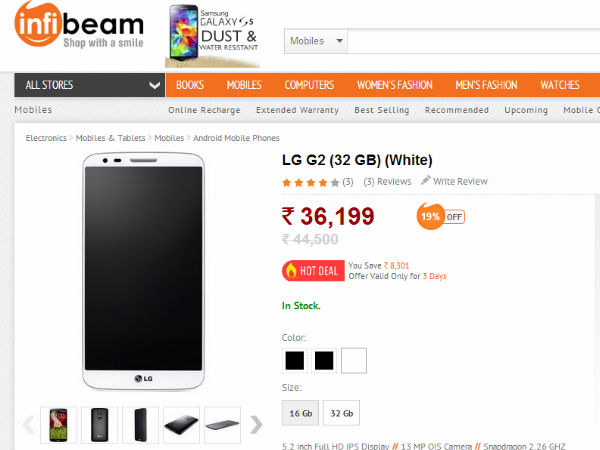Open the Online Recharge link
This screenshot has width=600, height=450.
coord(204,110)
